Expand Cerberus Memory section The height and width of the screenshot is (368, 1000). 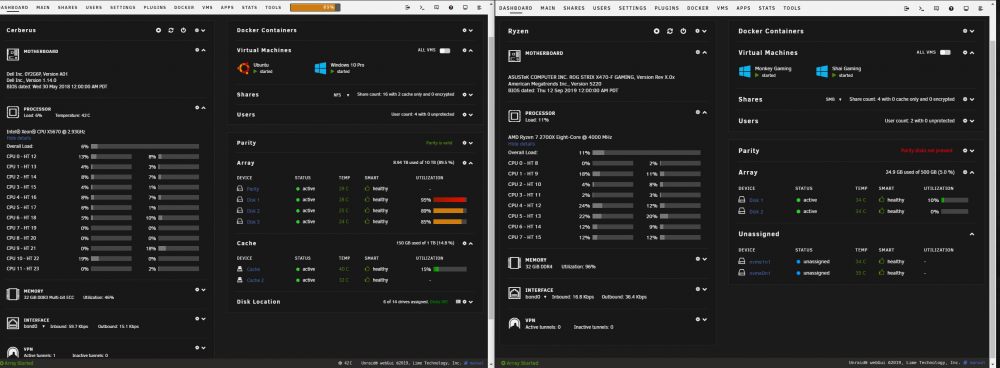(x=203, y=290)
